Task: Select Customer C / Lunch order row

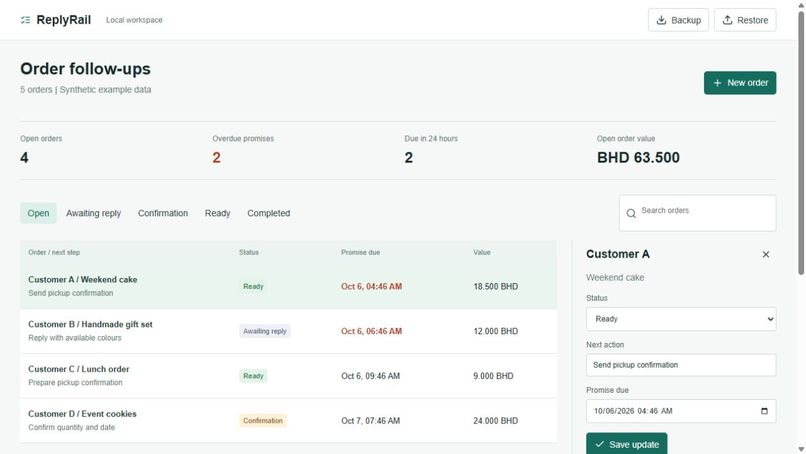Action: tap(288, 376)
